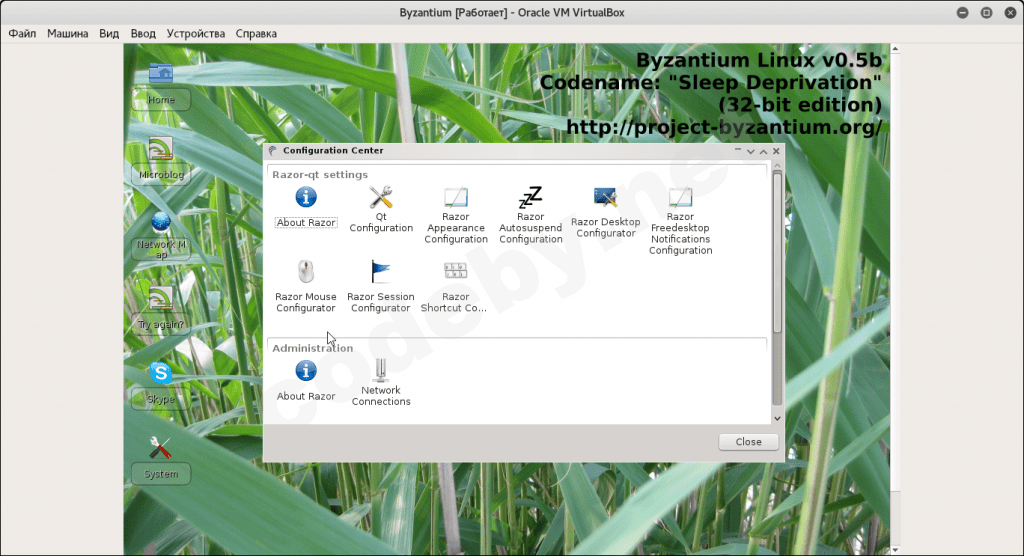Click the VirtualBox viewport scroll down arrow
The image size is (1024, 556).
(895, 550)
